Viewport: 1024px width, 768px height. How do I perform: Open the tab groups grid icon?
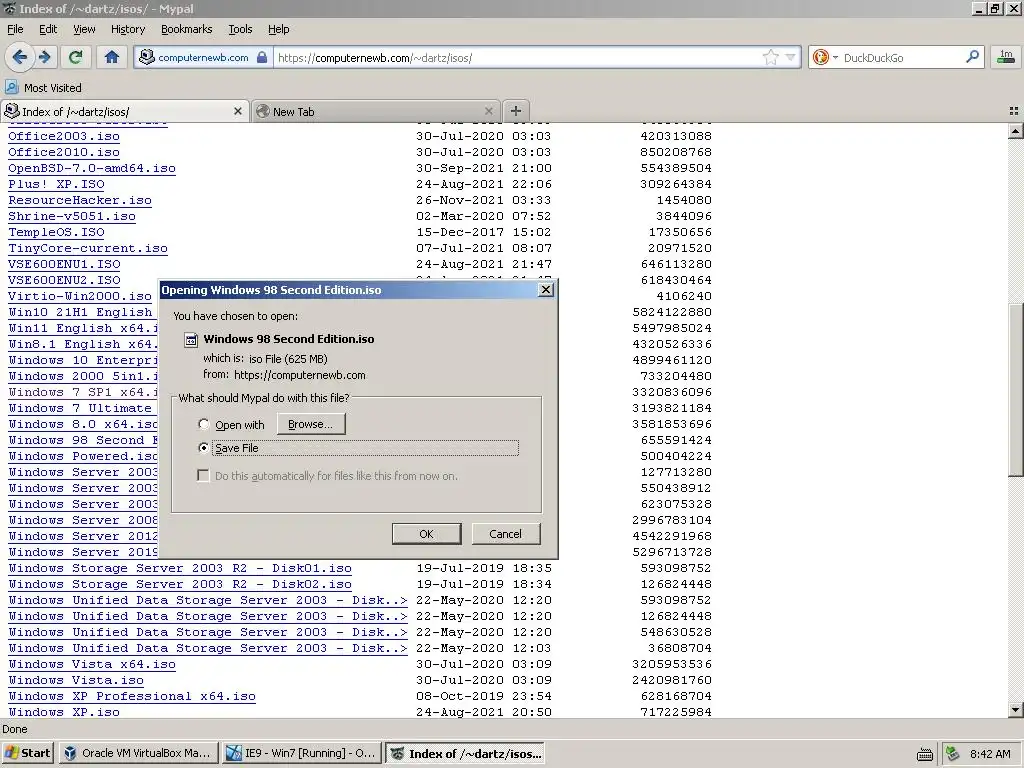pos(1014,112)
